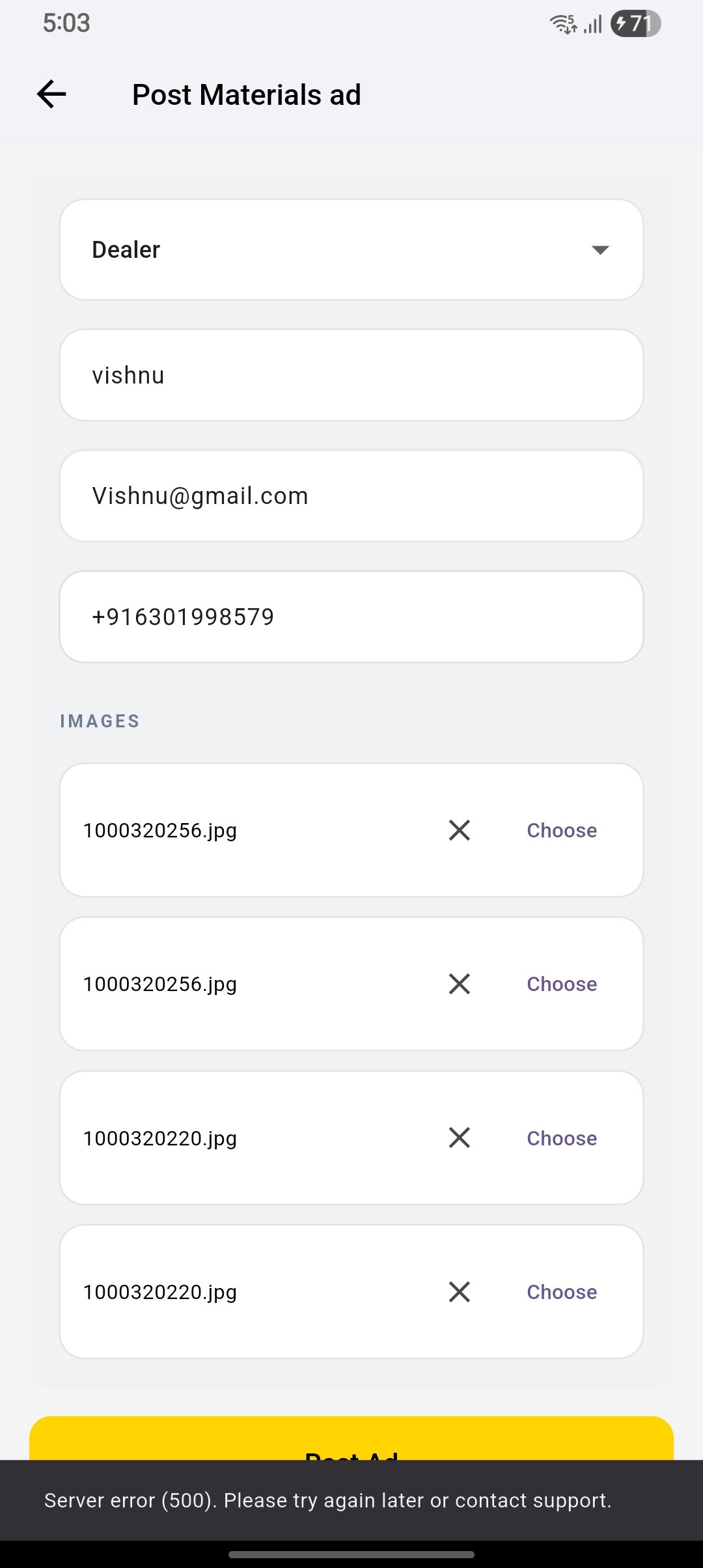
Task: Open the Dealer dropdown arrow
Action: point(600,250)
